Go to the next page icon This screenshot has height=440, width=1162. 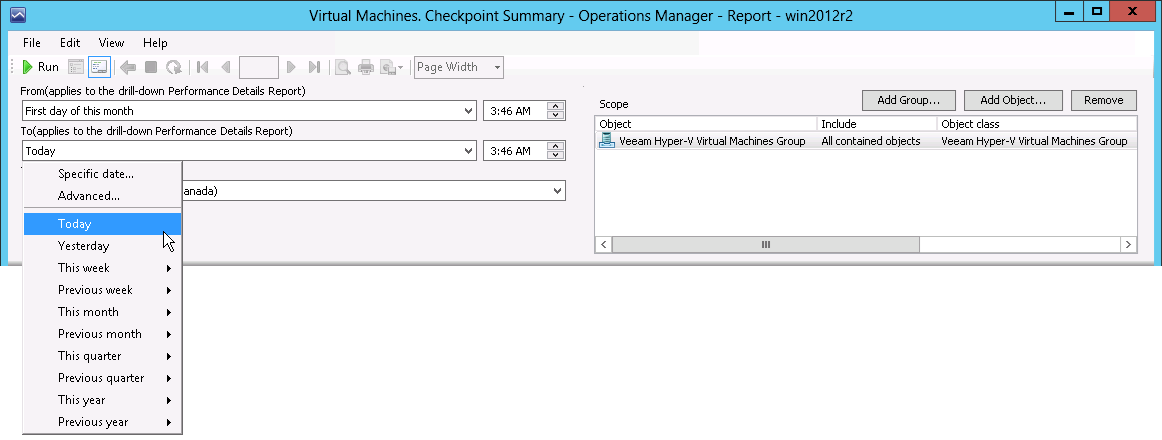291,67
